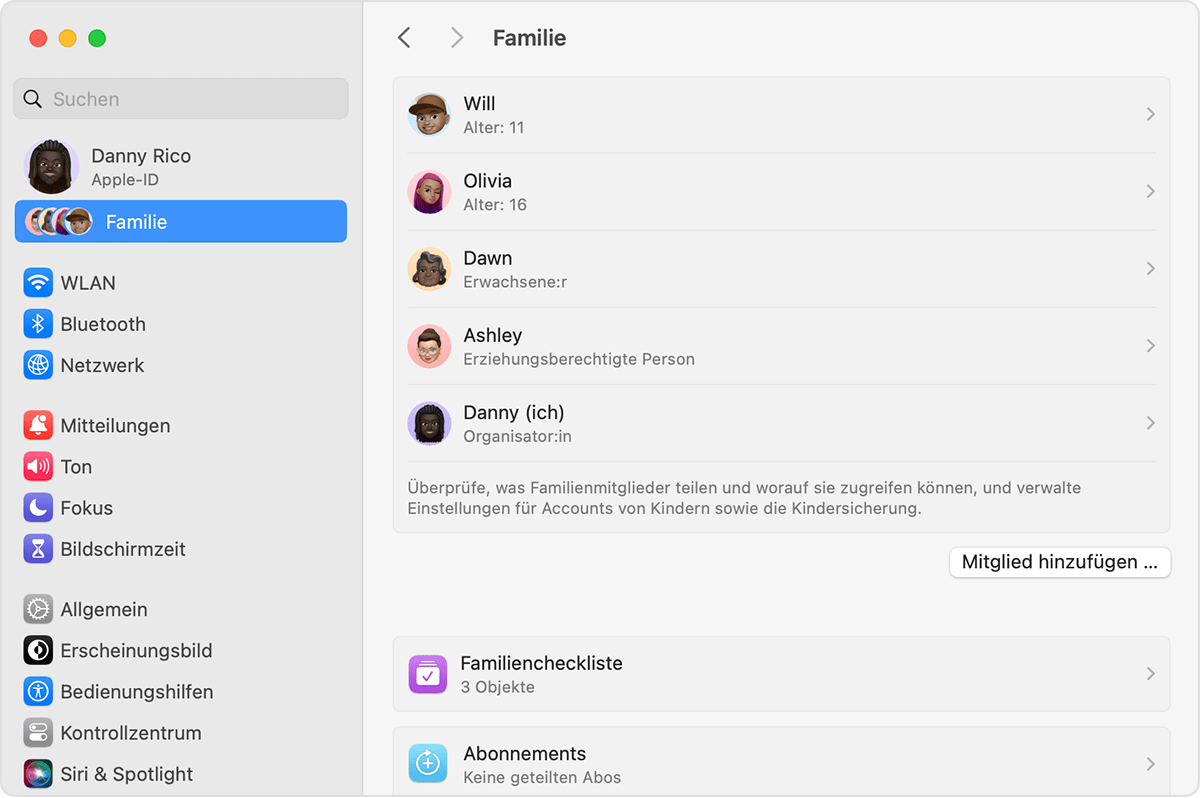Open Danny Rico Apple-ID entry

pyautogui.click(x=181, y=166)
